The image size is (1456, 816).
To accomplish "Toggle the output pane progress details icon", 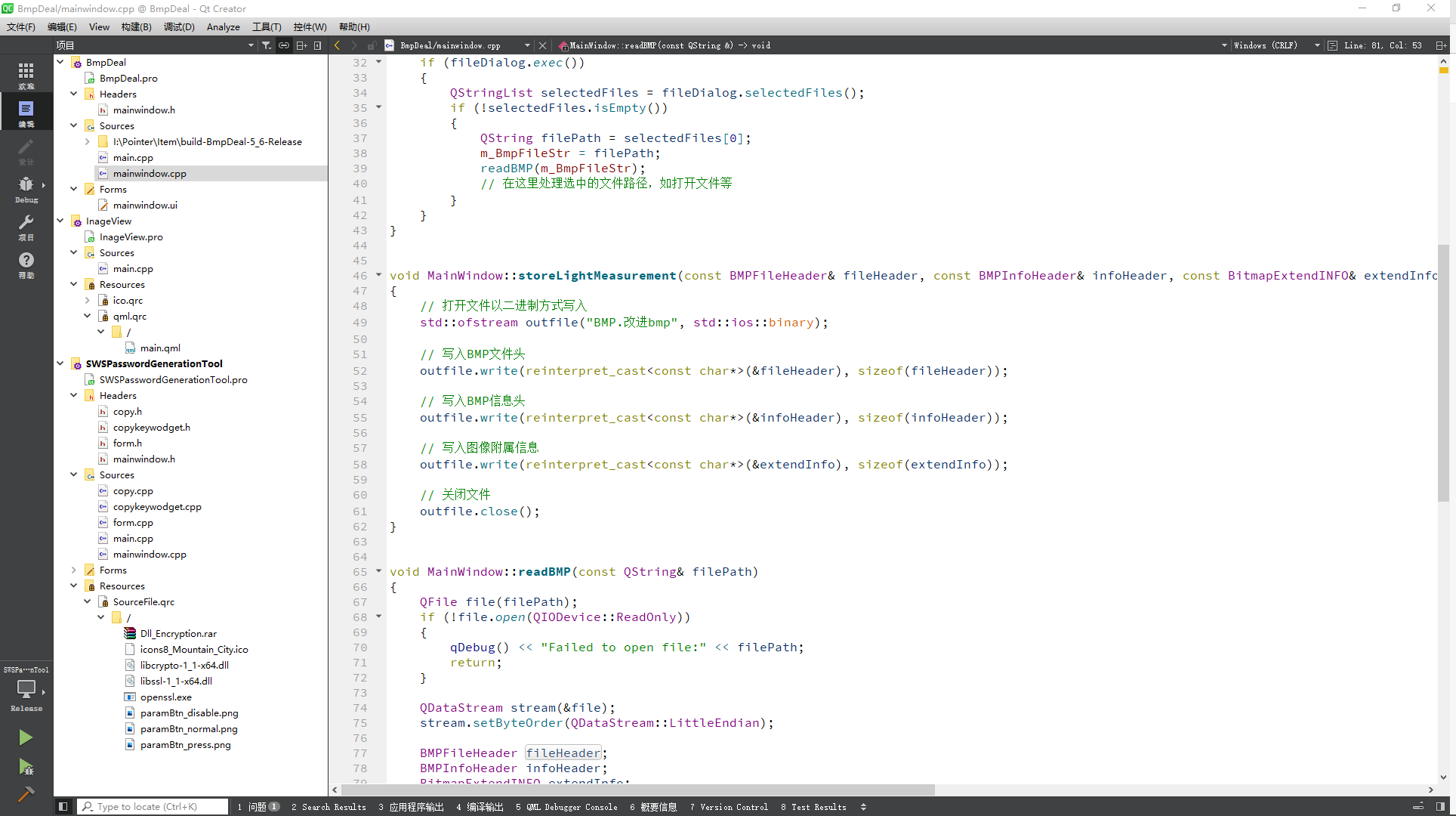I will pos(1418,807).
